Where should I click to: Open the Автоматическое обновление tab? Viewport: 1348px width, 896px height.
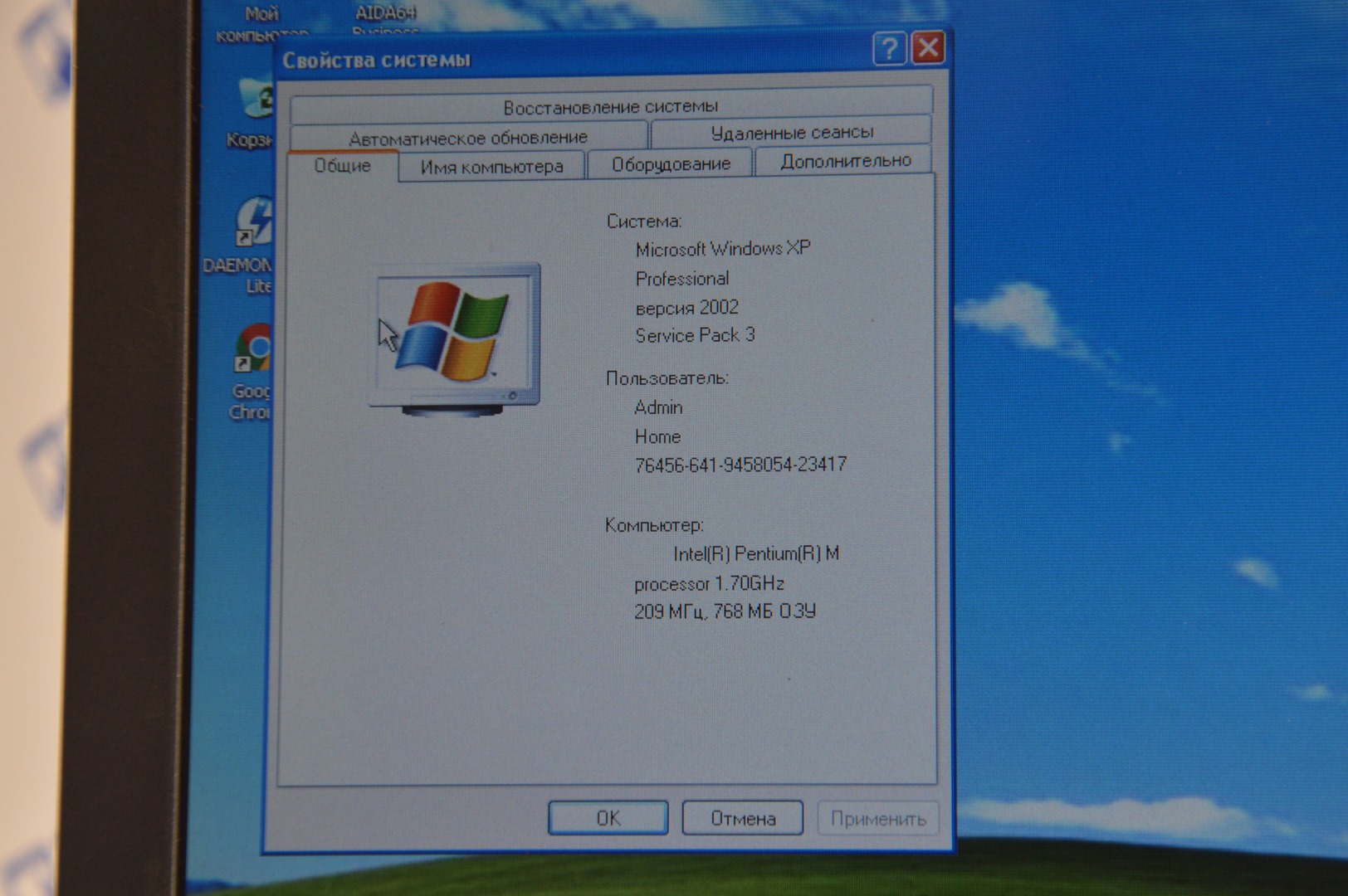pyautogui.click(x=467, y=137)
